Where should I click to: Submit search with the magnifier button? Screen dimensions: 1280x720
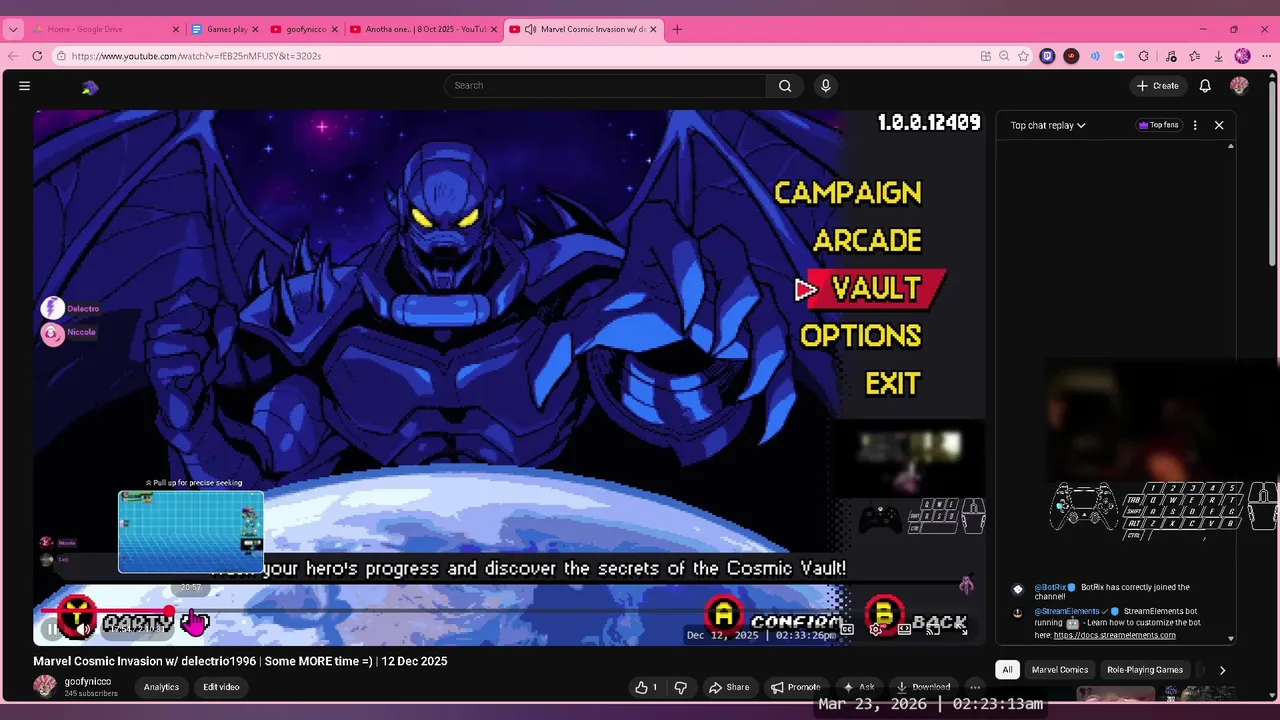point(785,86)
